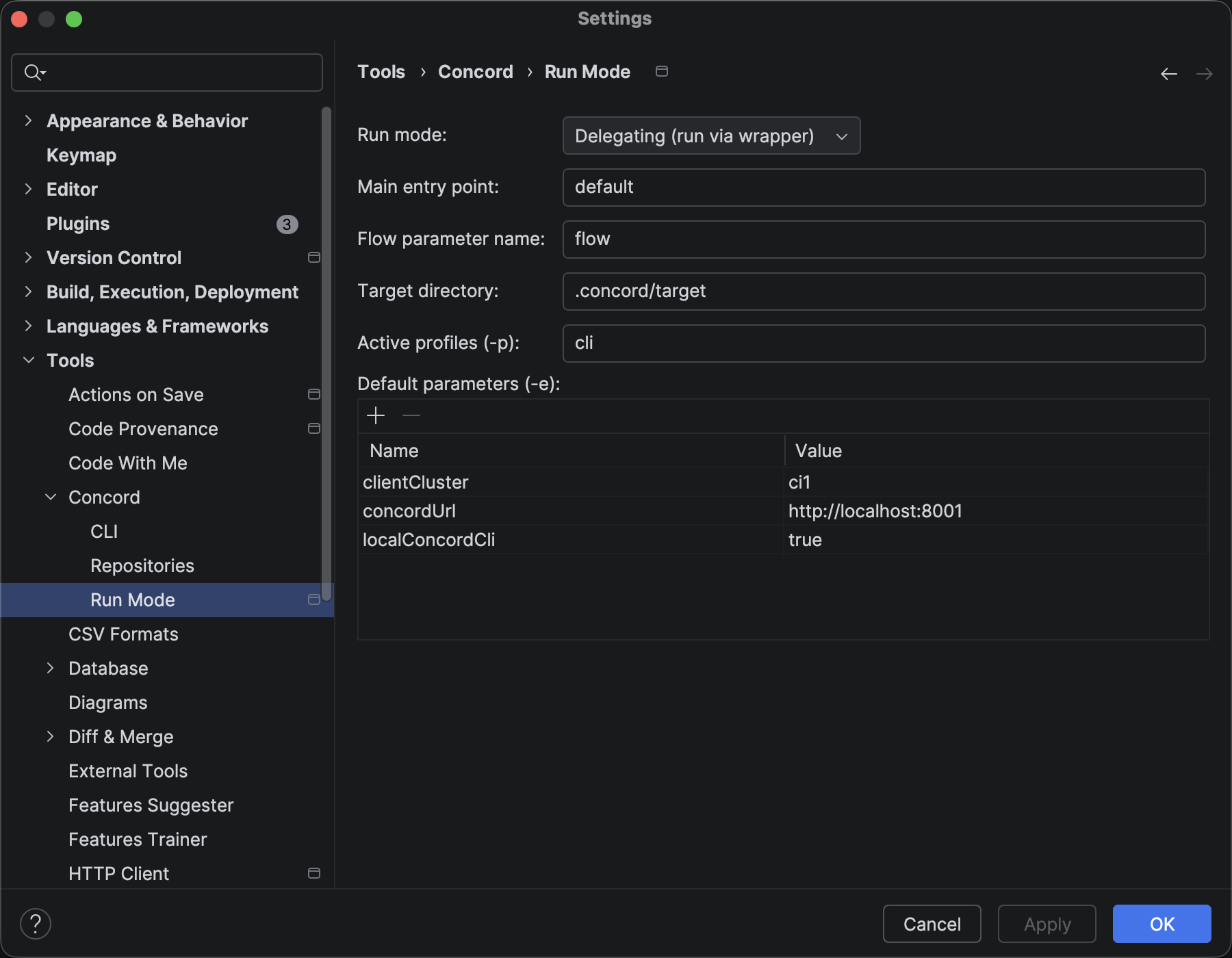Click the back navigation arrow
The image size is (1232, 958).
(1169, 74)
